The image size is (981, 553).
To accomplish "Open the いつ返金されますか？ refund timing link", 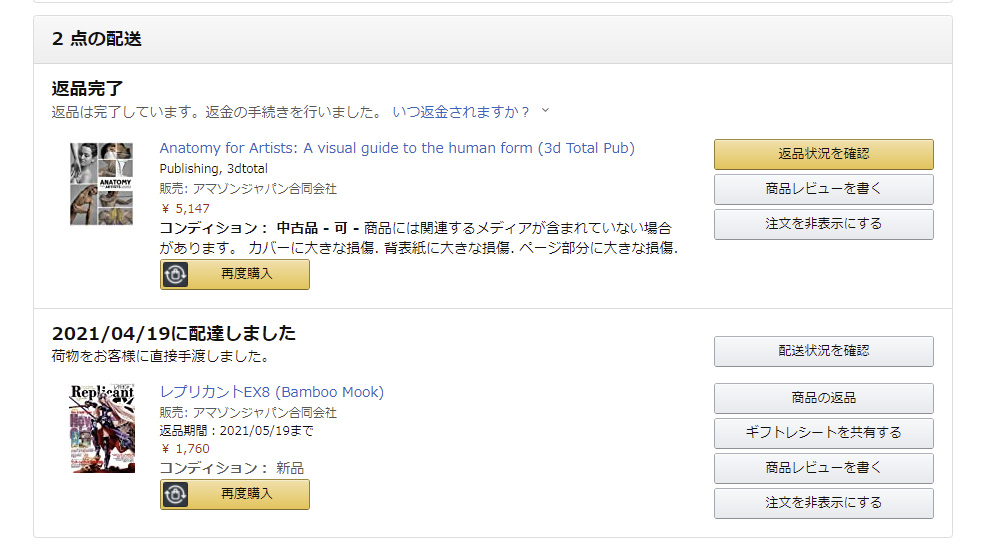I will tap(461, 112).
